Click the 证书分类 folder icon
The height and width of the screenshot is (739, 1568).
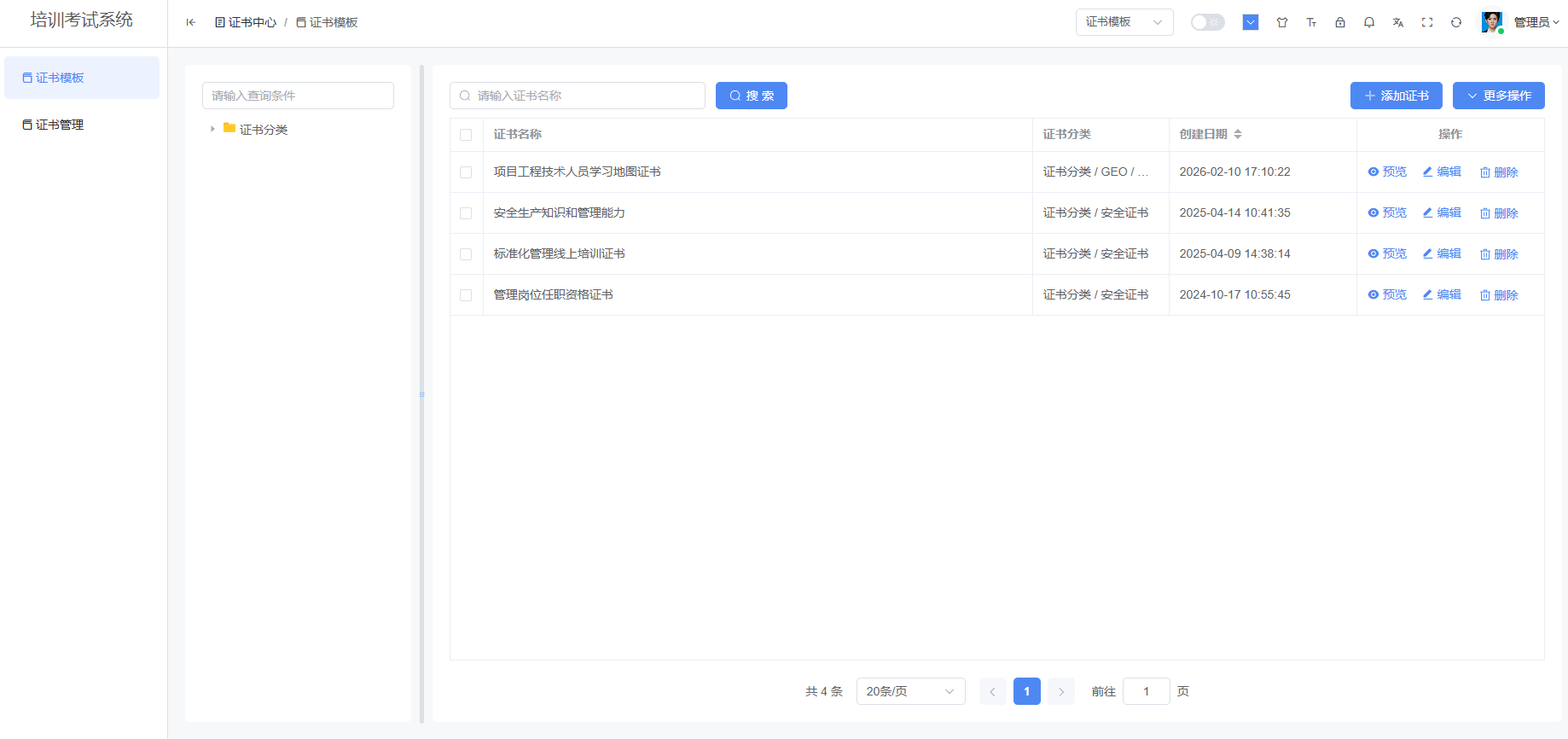point(229,128)
